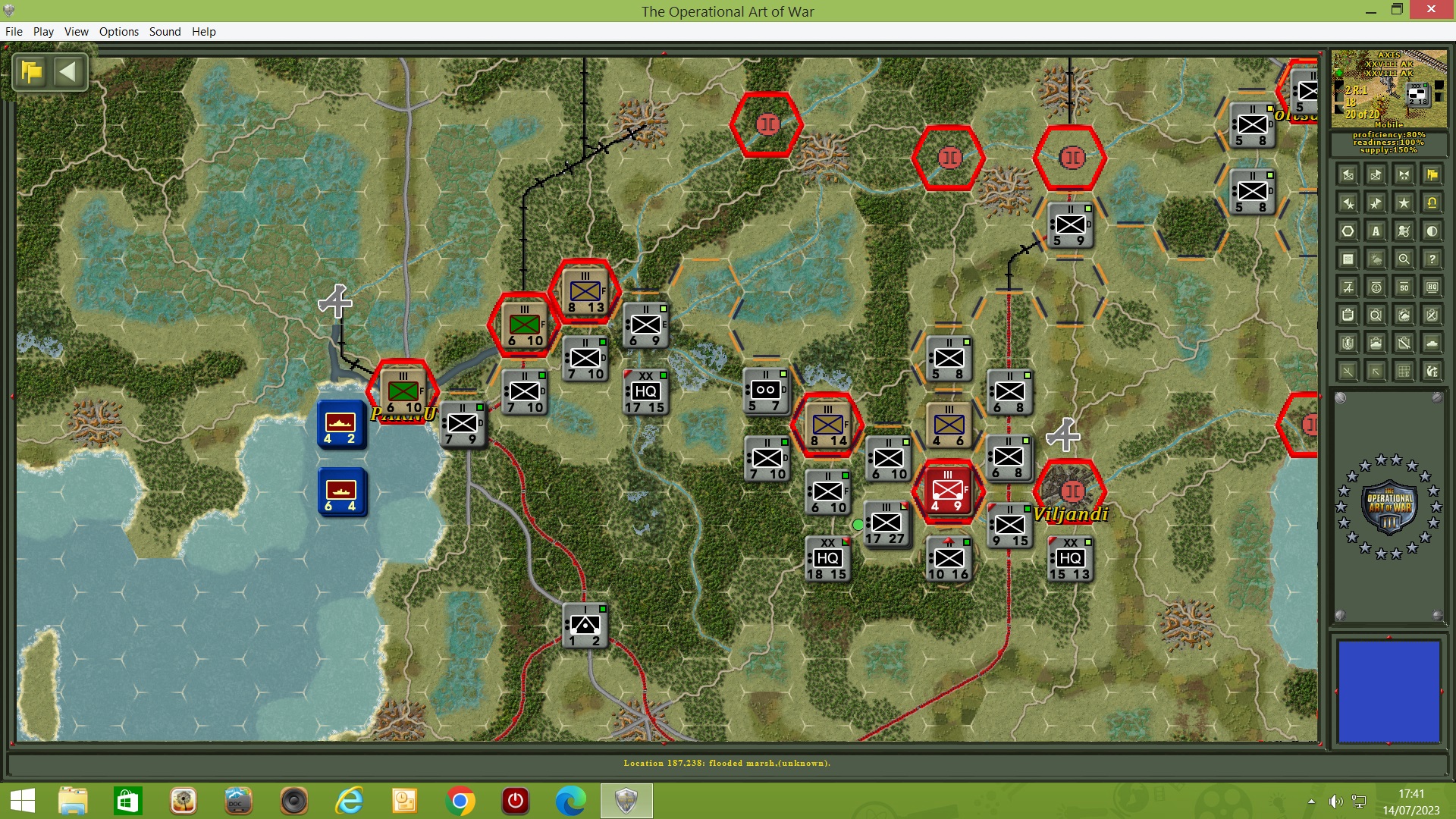This screenshot has width=1456, height=819.
Task: Toggle the contrast shading half-circle icon
Action: pos(1432,231)
